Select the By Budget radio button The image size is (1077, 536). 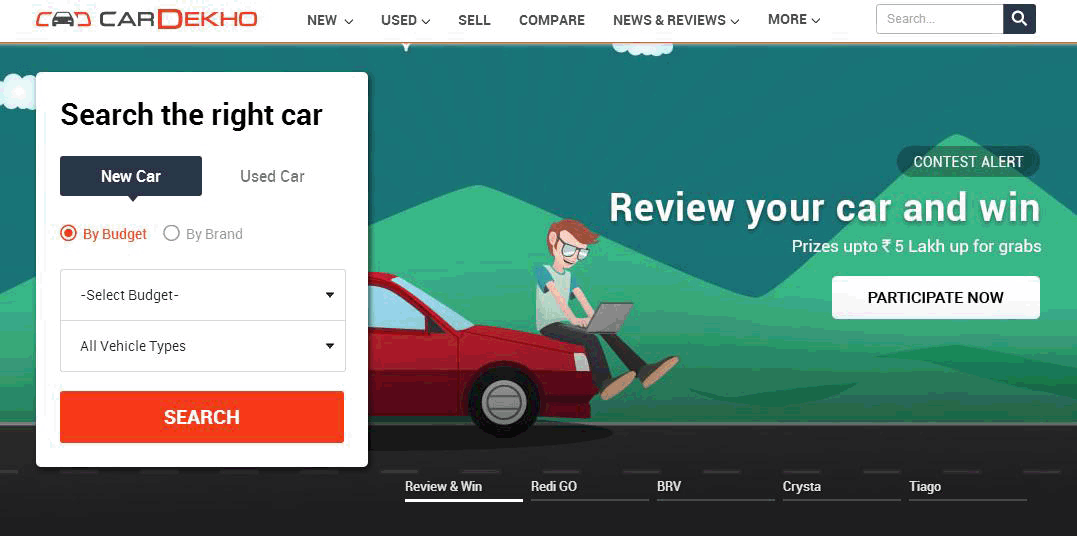pyautogui.click(x=68, y=234)
